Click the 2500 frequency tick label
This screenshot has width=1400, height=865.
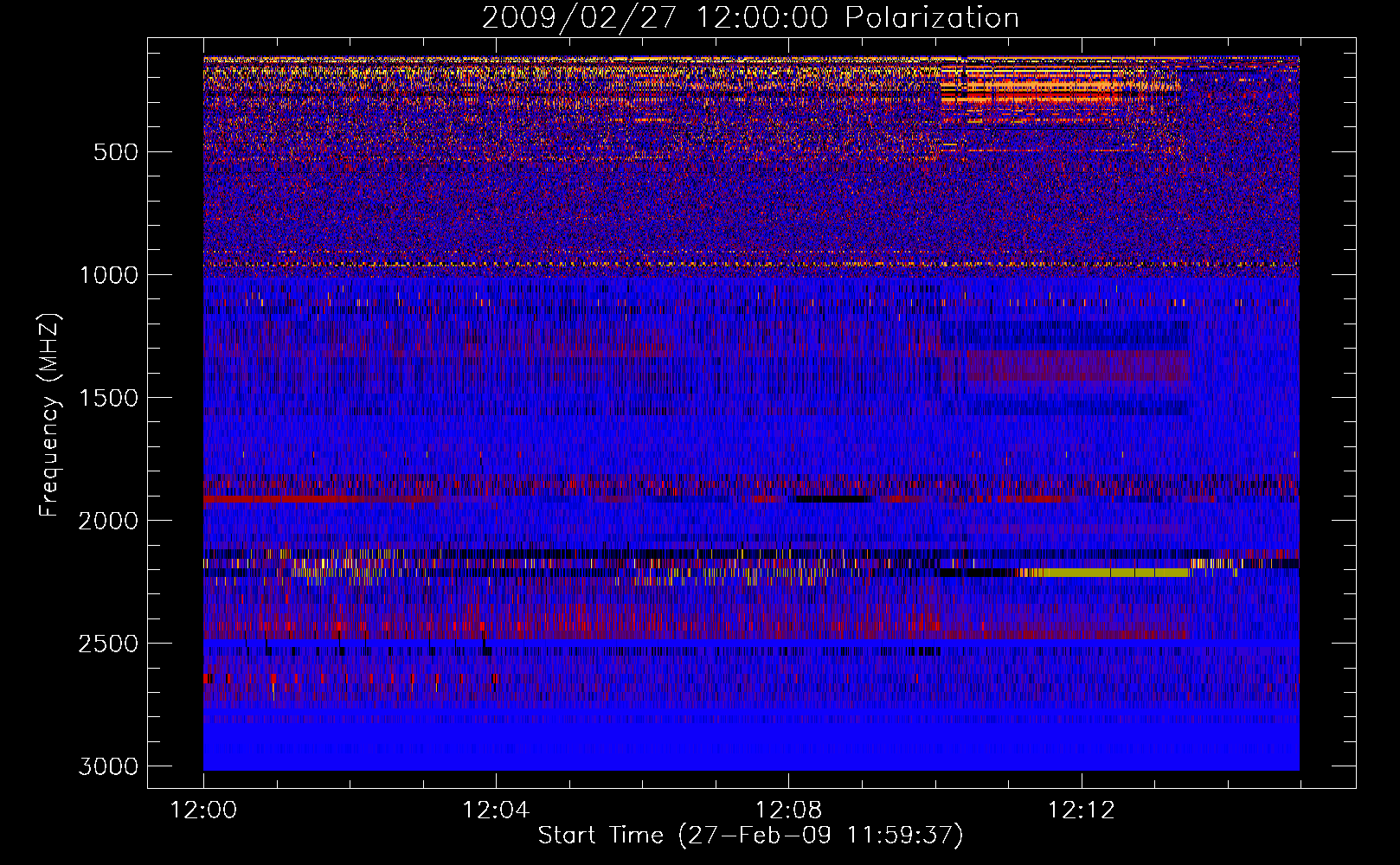tap(108, 644)
